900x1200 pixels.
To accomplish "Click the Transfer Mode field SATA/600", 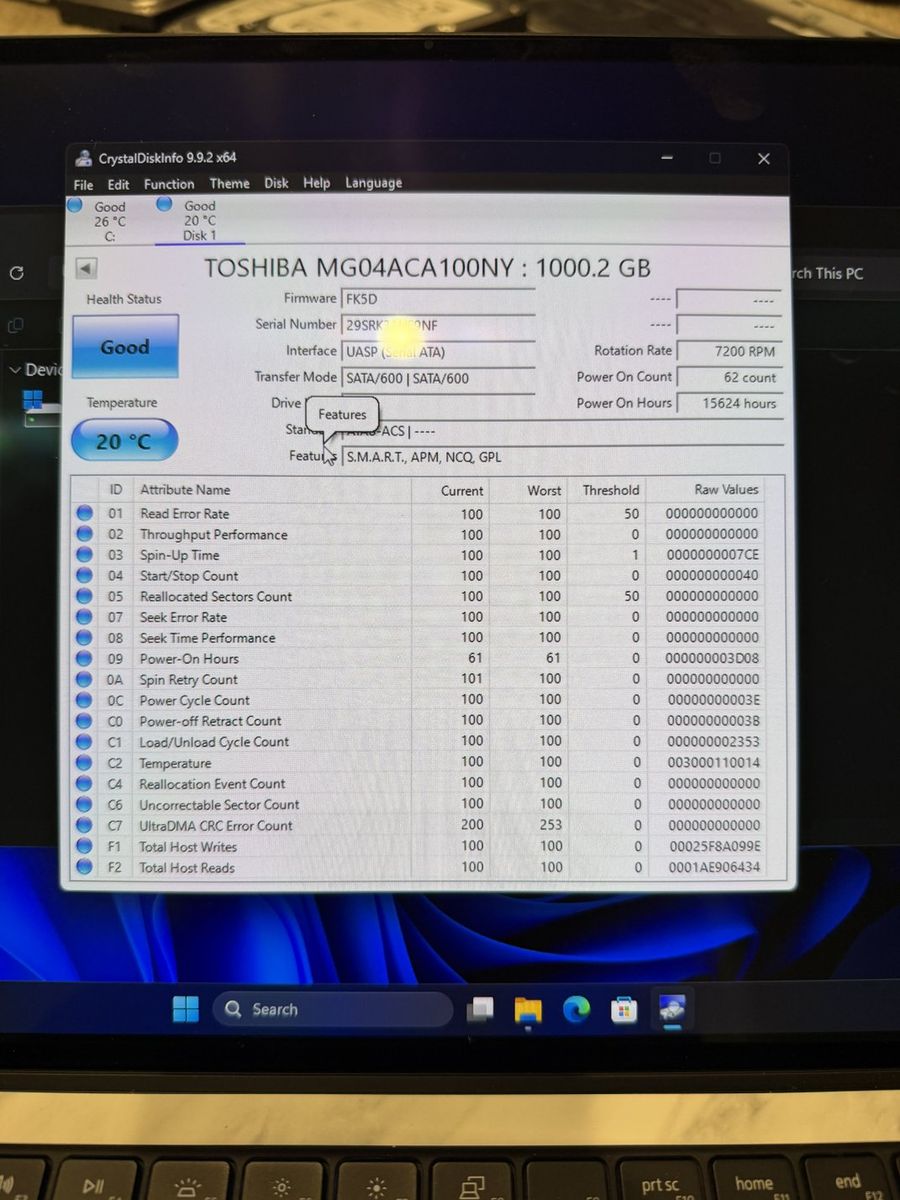I will click(437, 378).
